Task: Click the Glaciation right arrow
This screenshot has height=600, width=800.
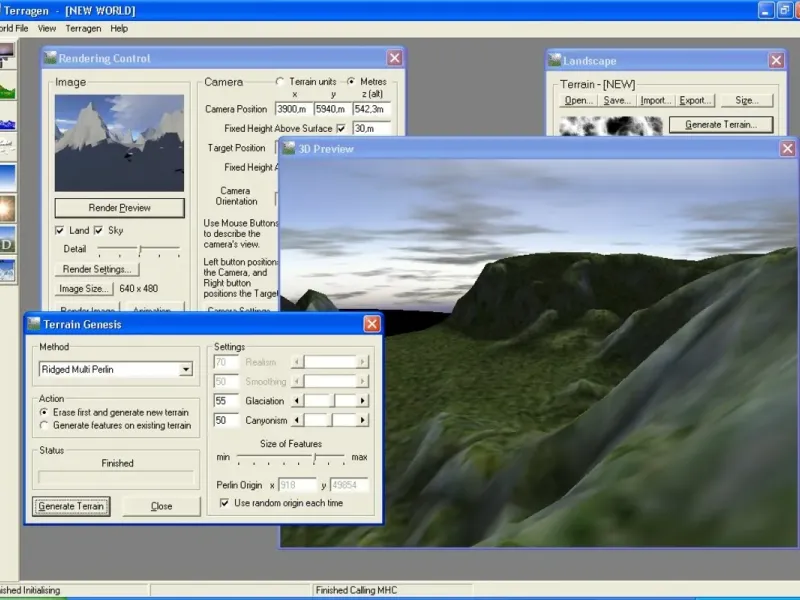Action: 362,401
